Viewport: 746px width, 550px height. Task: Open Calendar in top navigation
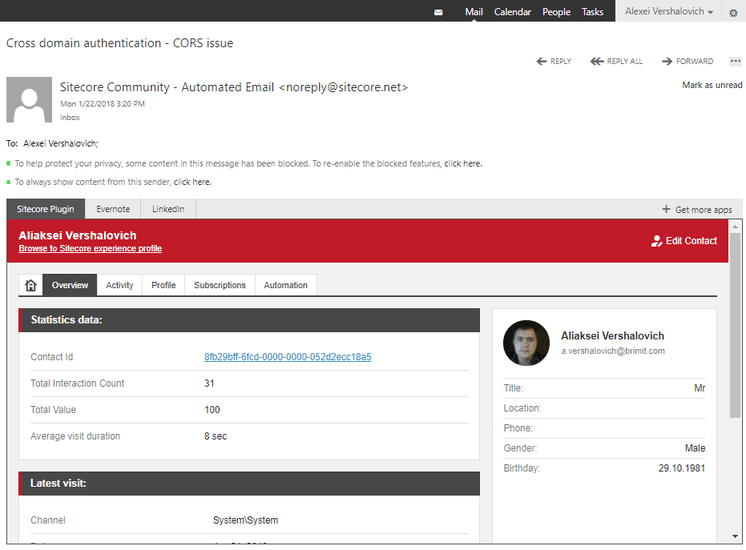(x=512, y=12)
